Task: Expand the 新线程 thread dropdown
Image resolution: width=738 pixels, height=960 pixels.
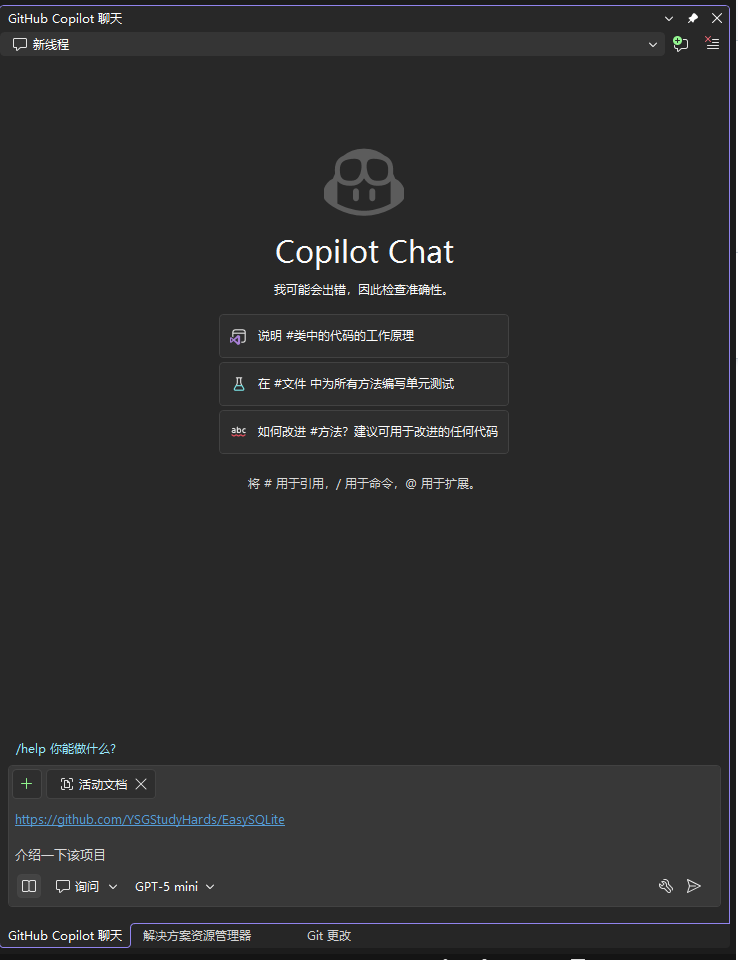Action: point(653,44)
